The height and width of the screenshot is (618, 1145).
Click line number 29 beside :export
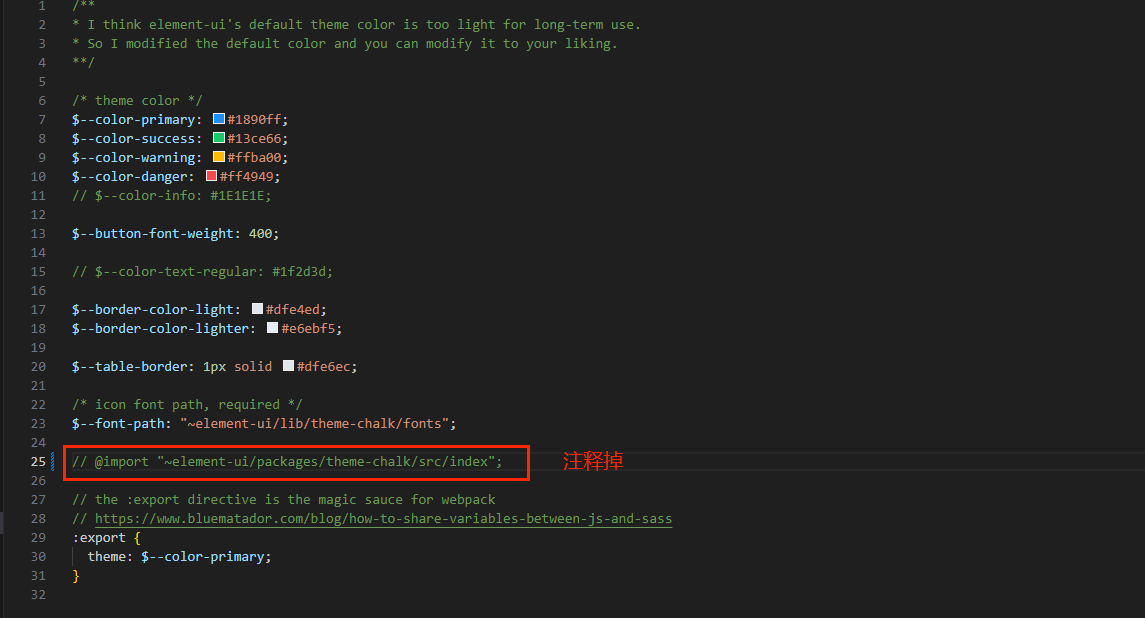38,537
